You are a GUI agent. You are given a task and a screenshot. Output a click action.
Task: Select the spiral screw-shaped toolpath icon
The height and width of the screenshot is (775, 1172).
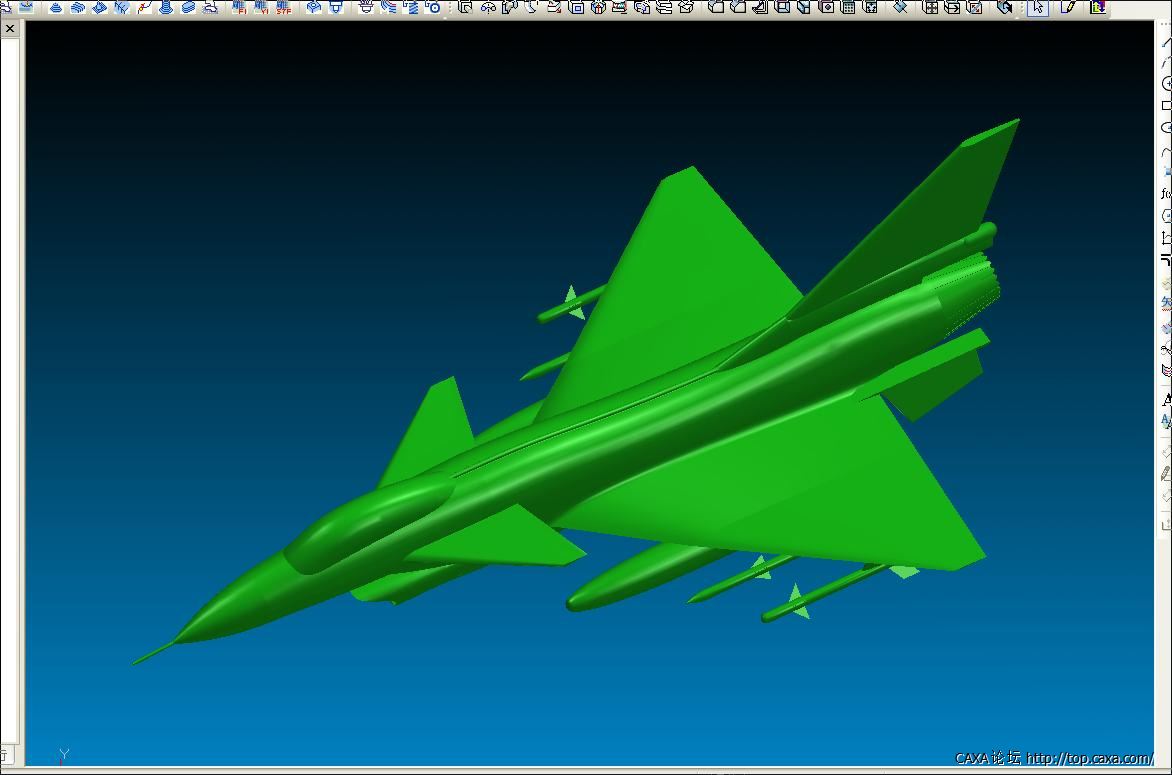click(x=165, y=7)
